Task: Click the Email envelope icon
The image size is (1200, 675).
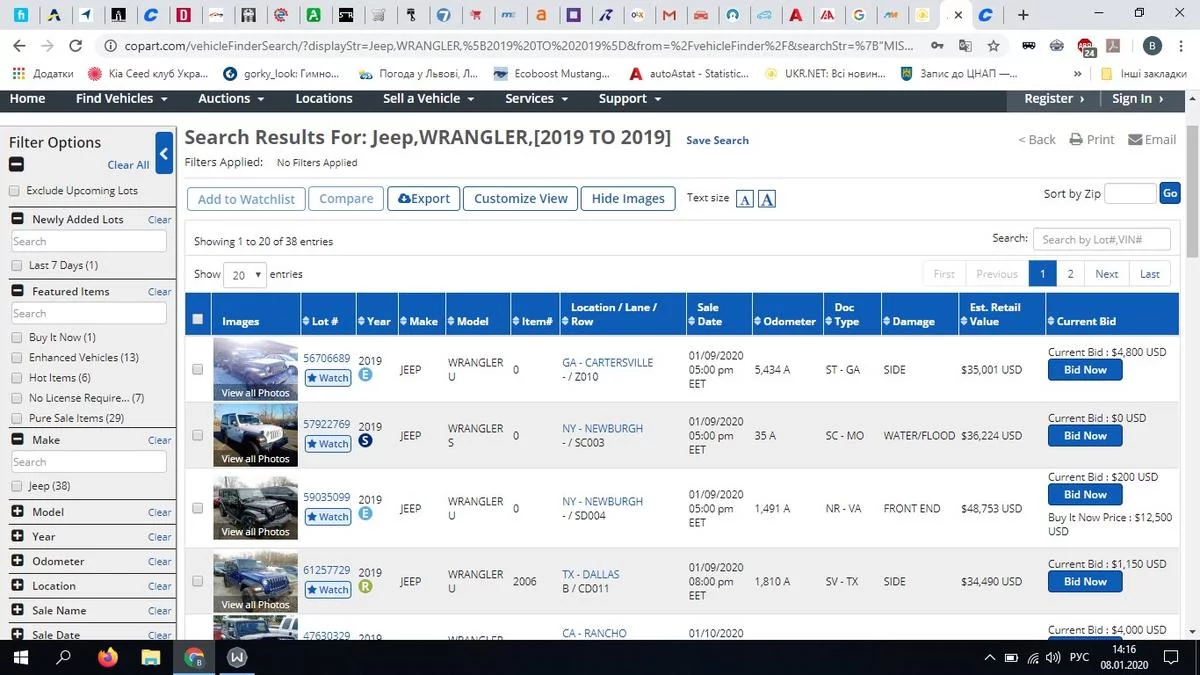Action: (1135, 140)
